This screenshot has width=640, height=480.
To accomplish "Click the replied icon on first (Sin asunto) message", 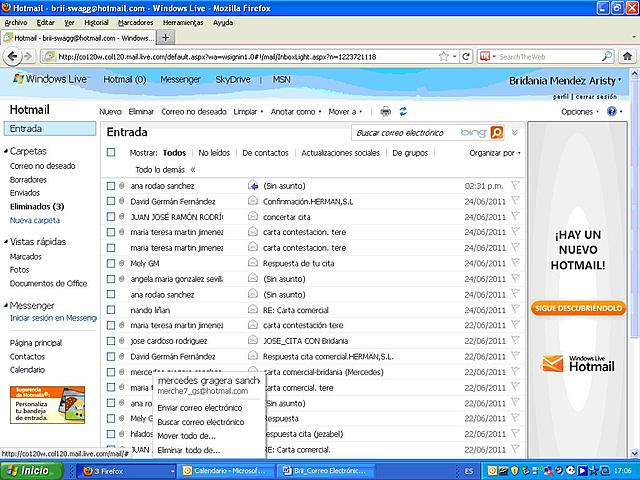I will click(x=253, y=186).
